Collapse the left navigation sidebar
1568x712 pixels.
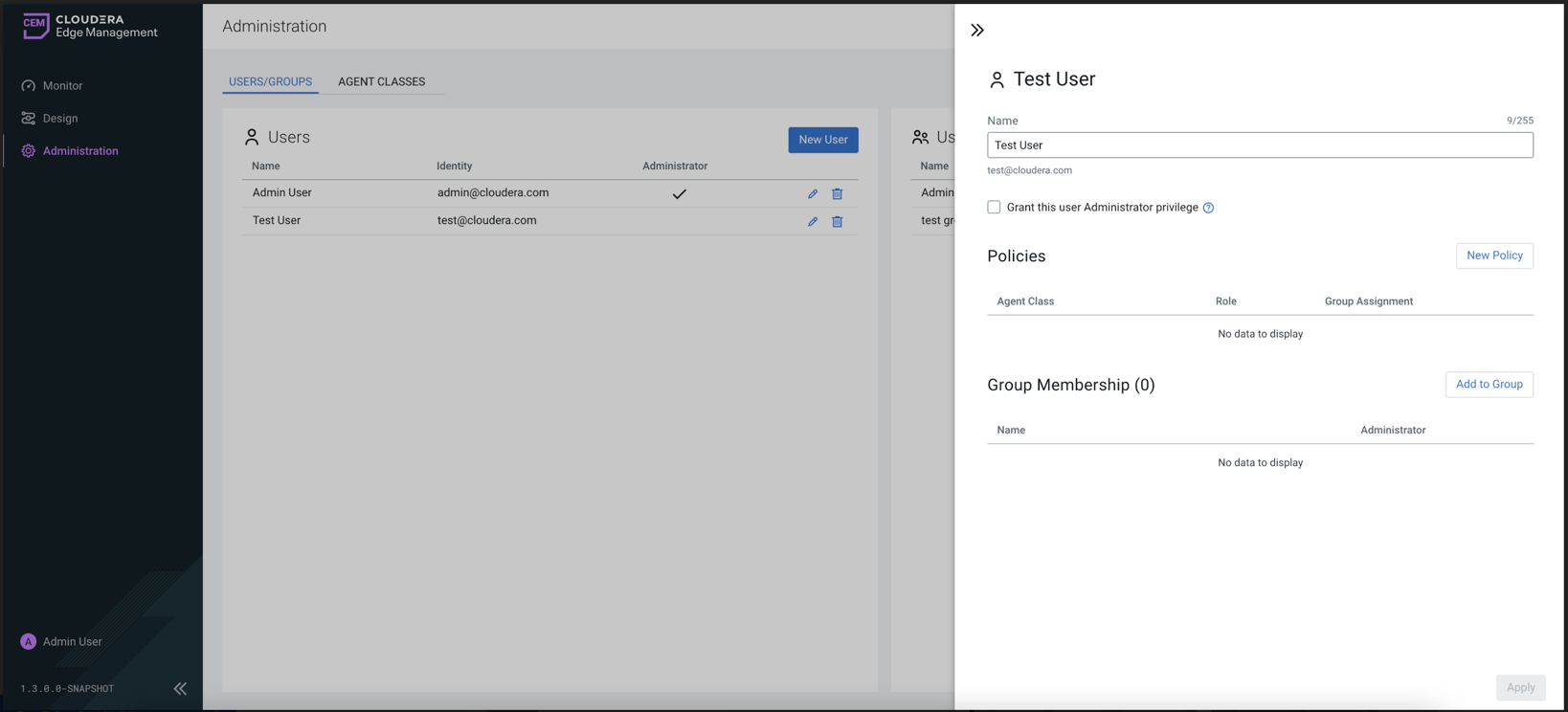pos(180,688)
